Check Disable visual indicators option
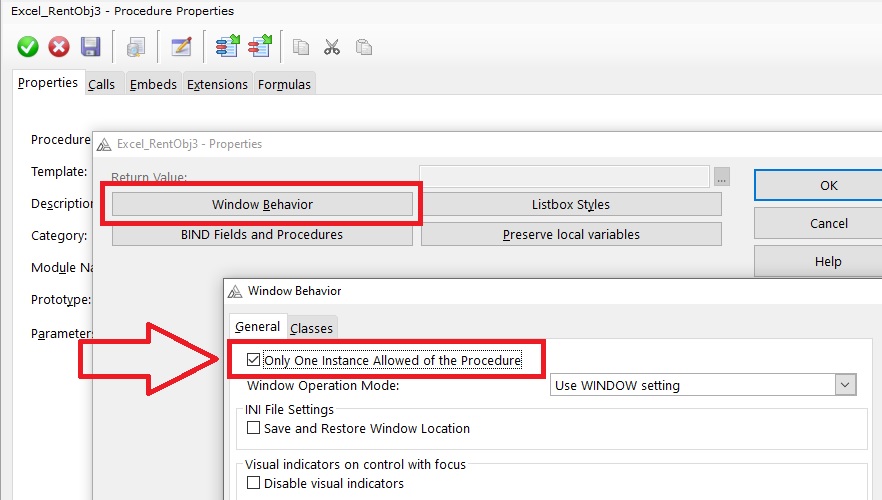 tap(254, 483)
